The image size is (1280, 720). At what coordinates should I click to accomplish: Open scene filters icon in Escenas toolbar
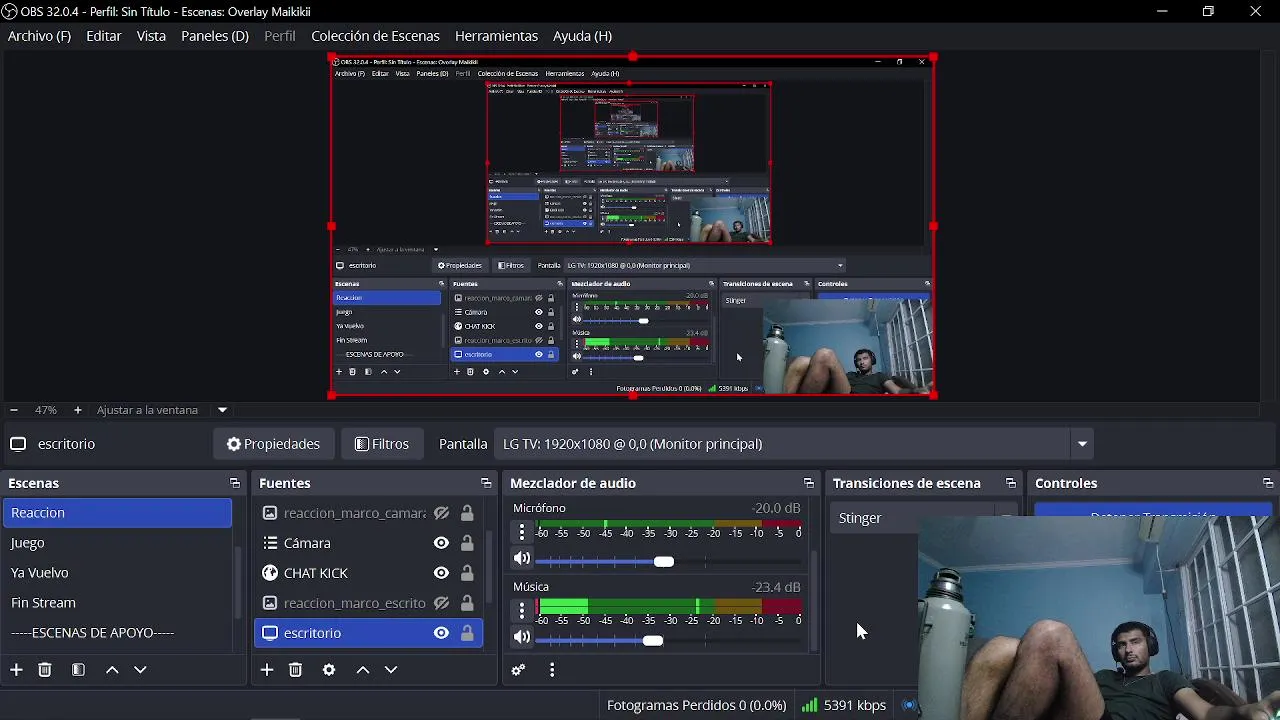78,670
